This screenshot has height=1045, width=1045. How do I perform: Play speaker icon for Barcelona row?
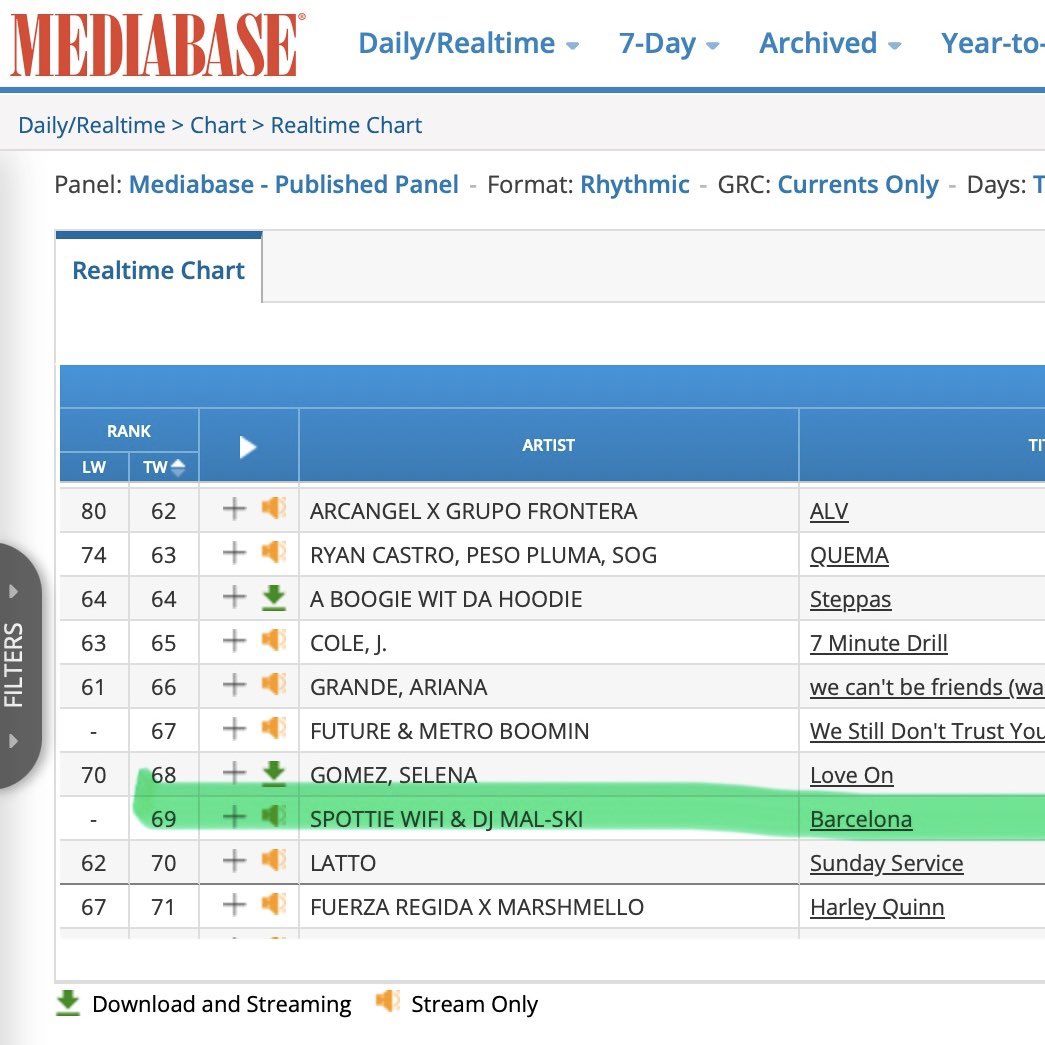273,816
